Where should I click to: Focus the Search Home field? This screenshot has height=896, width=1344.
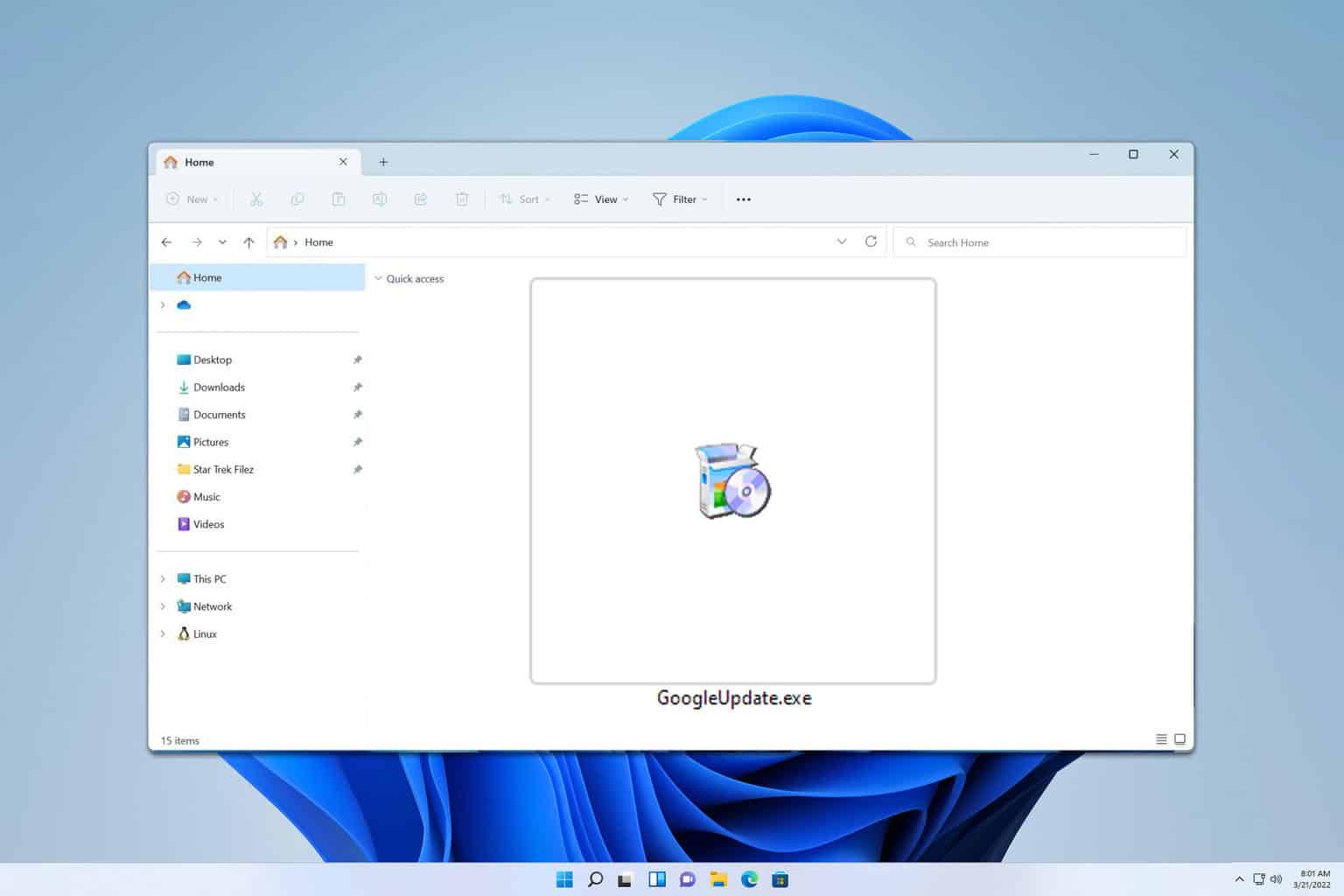(1039, 242)
